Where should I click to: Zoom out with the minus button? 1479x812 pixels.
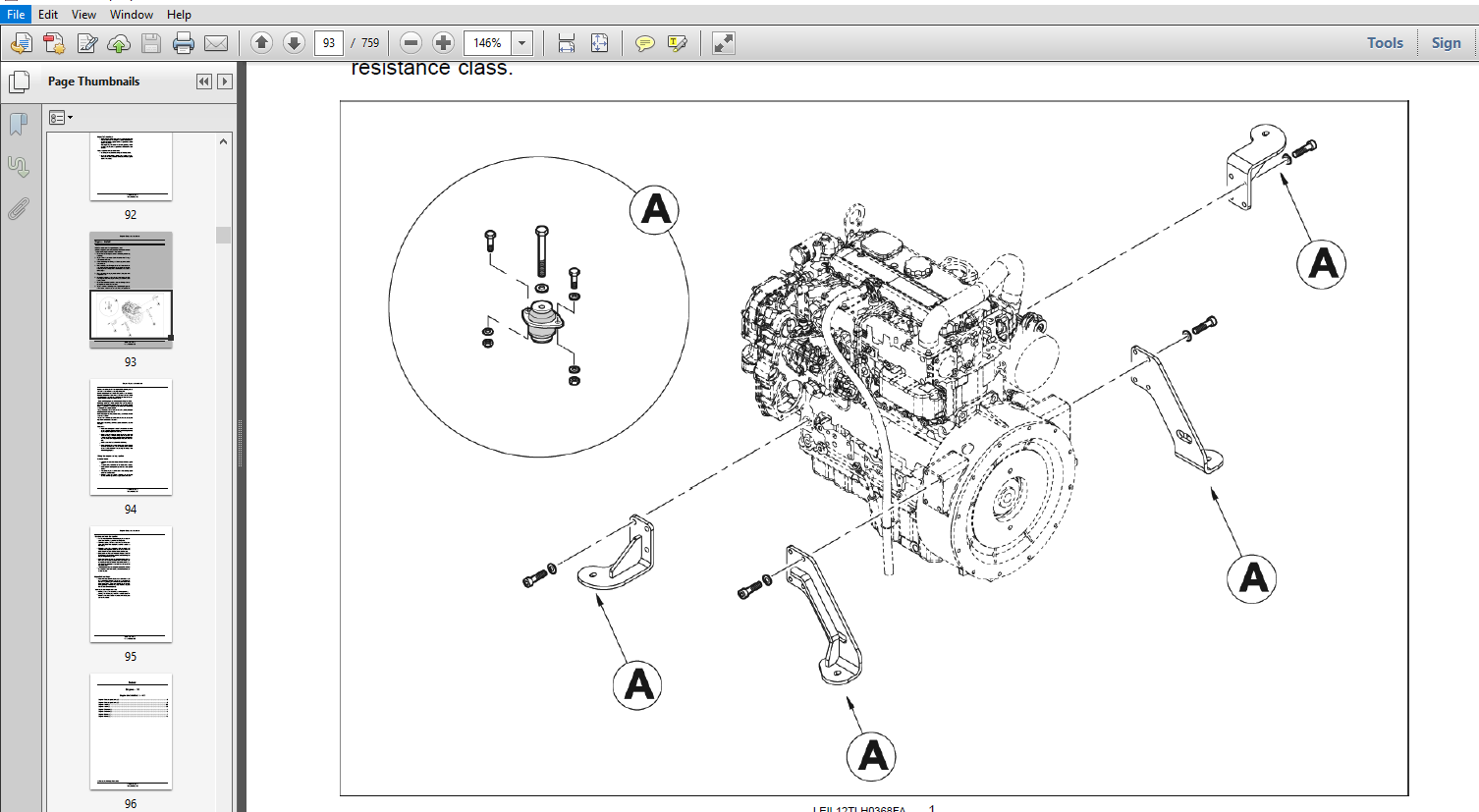coord(411,42)
